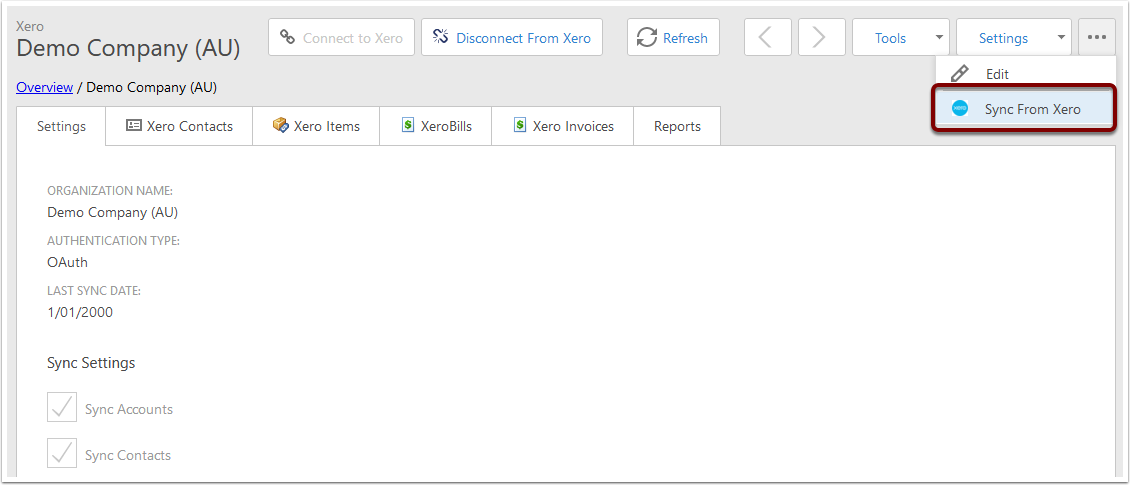Screen dimensions: 1130x485
Task: Open the XeroBills tab
Action: (436, 126)
